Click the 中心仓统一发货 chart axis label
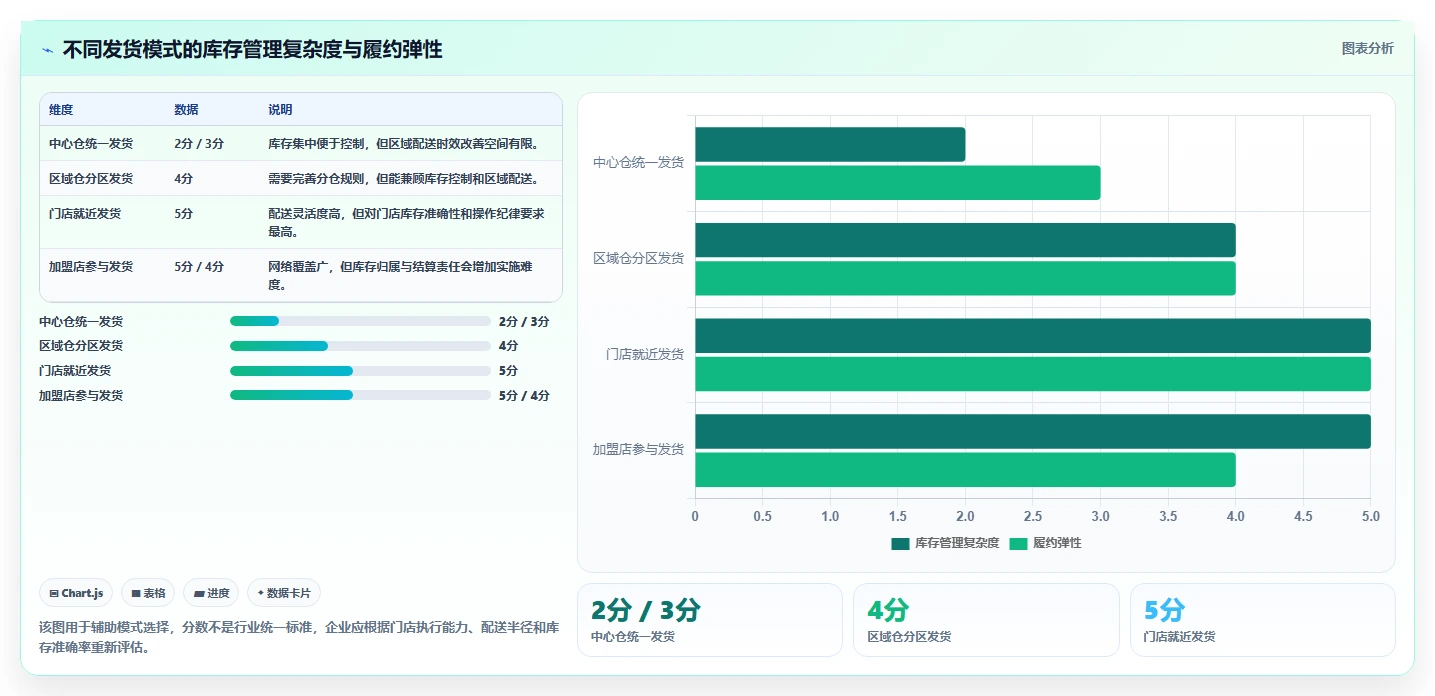This screenshot has width=1435, height=696. (x=638, y=162)
